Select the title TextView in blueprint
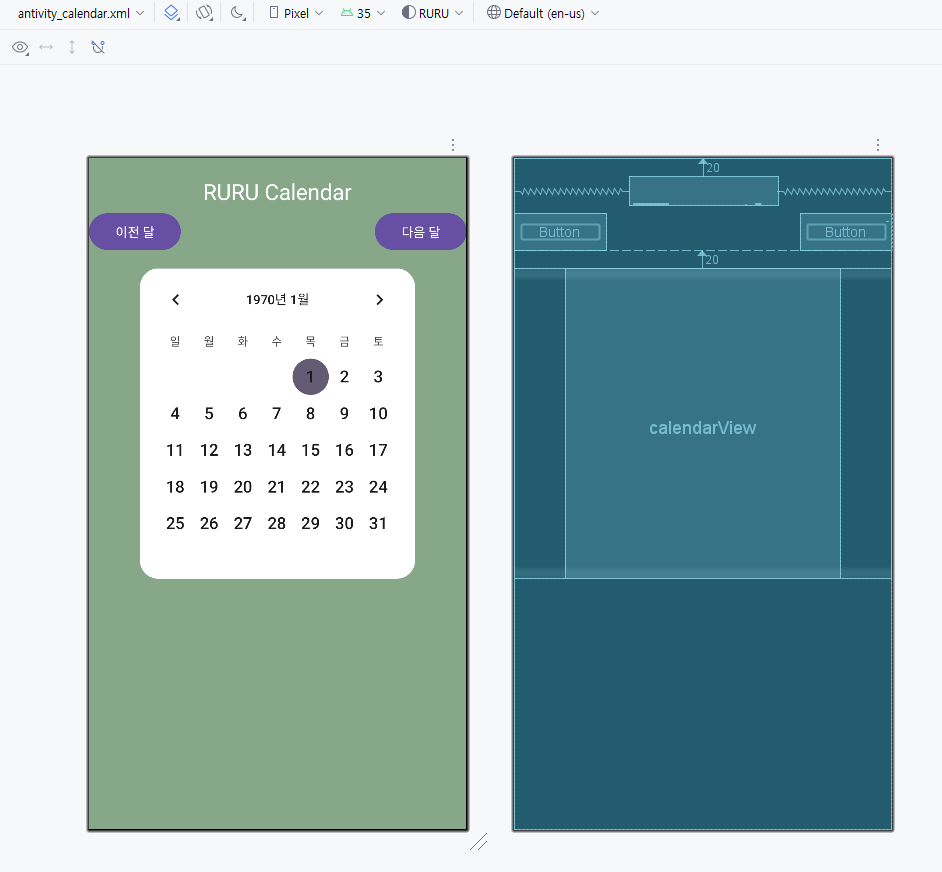 [703, 191]
